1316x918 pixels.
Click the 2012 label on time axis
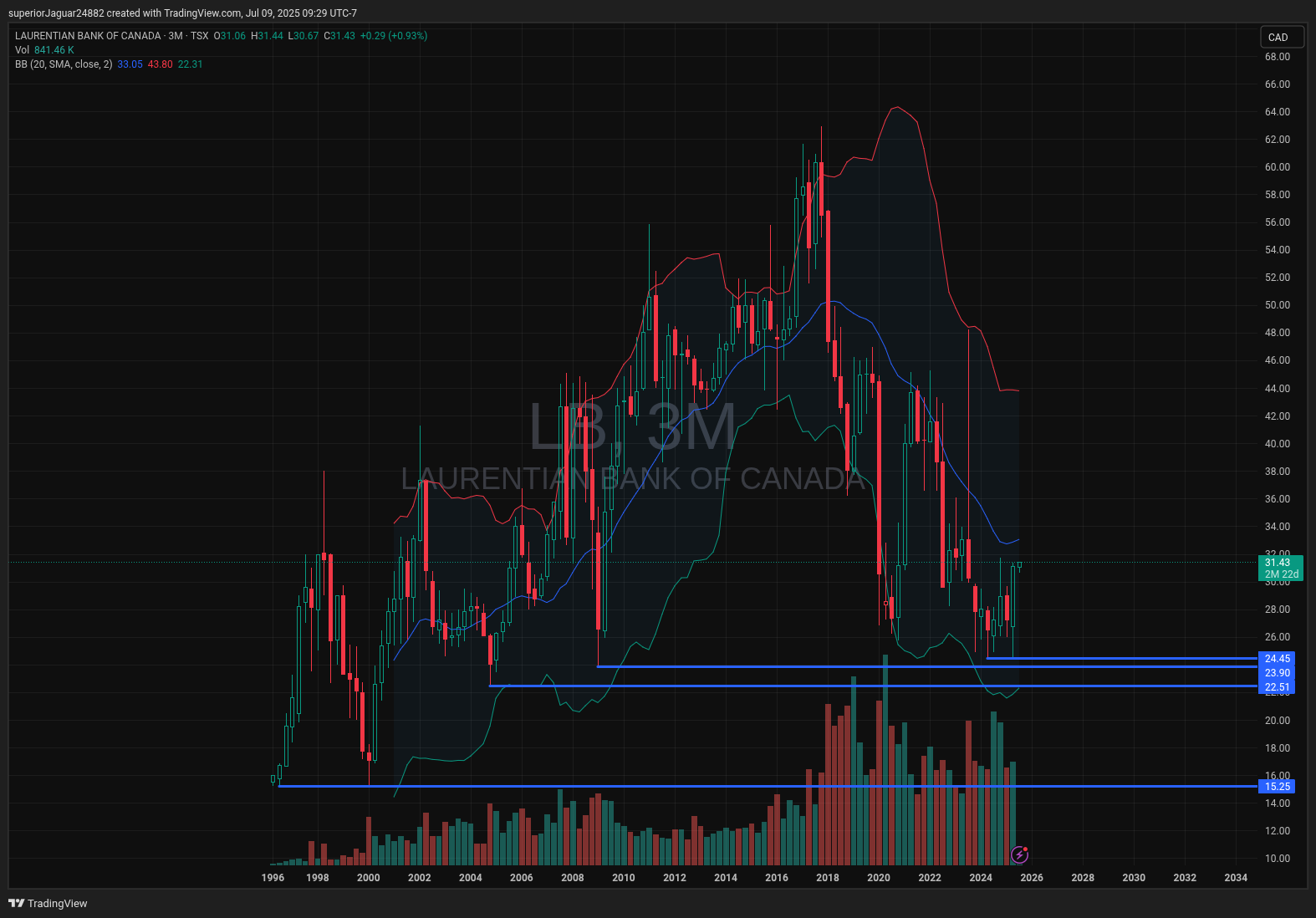(x=675, y=878)
